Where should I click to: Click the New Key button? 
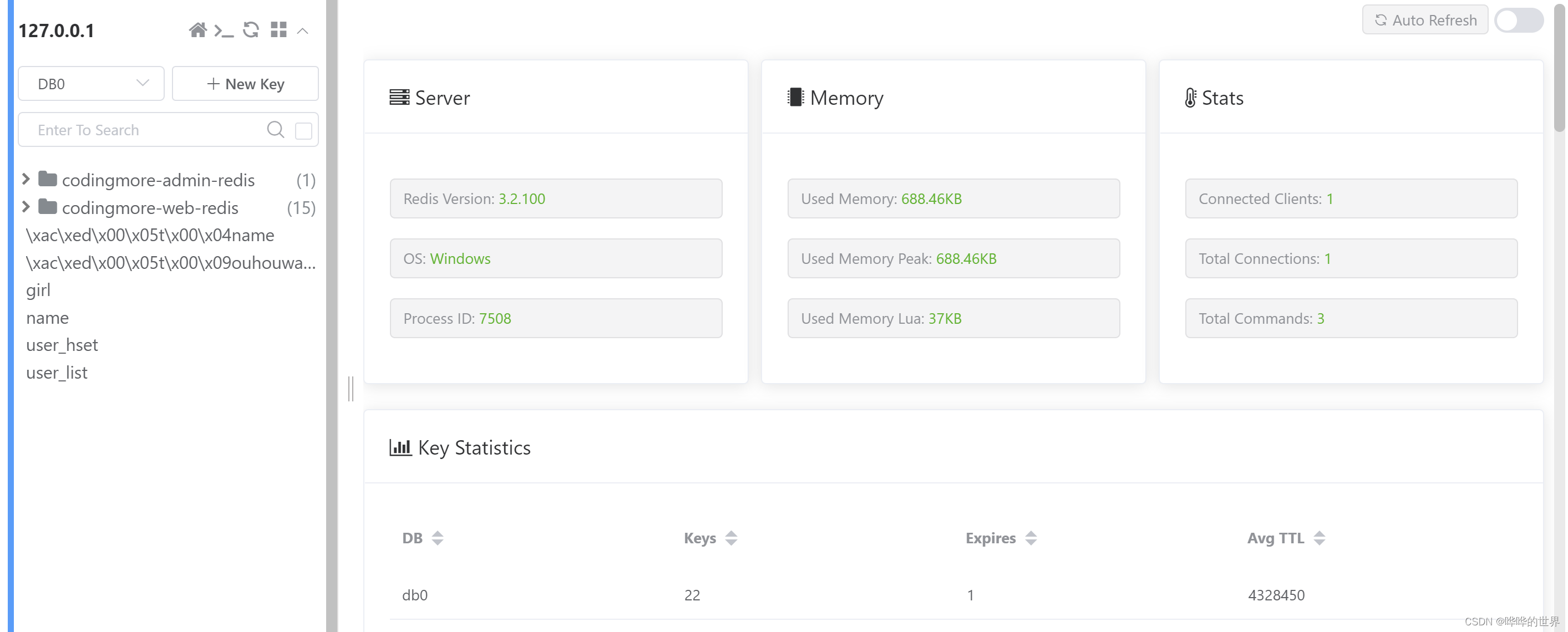[x=245, y=83]
